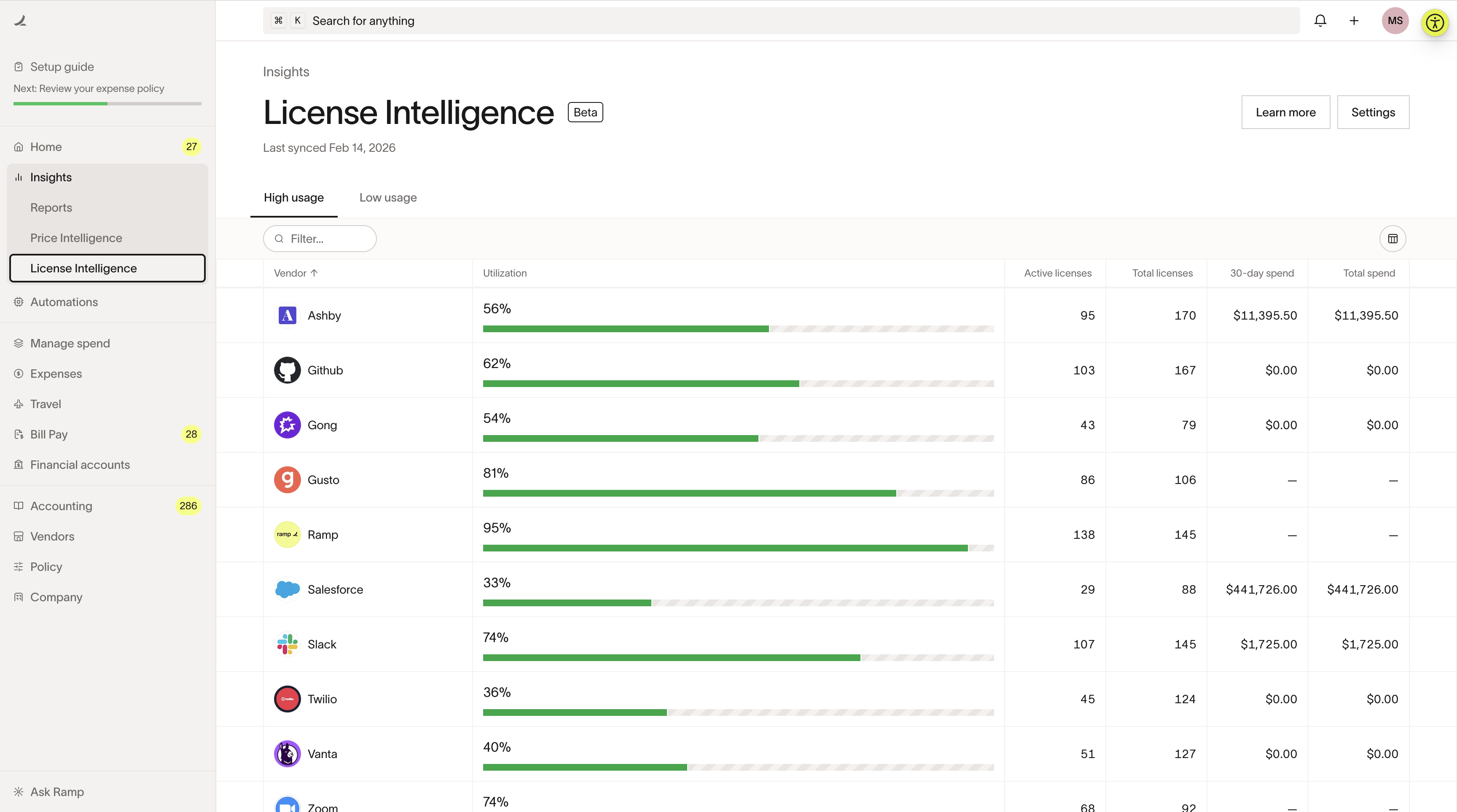This screenshot has width=1457, height=812.
Task: Click the Home badge showing 27
Action: (x=191, y=147)
